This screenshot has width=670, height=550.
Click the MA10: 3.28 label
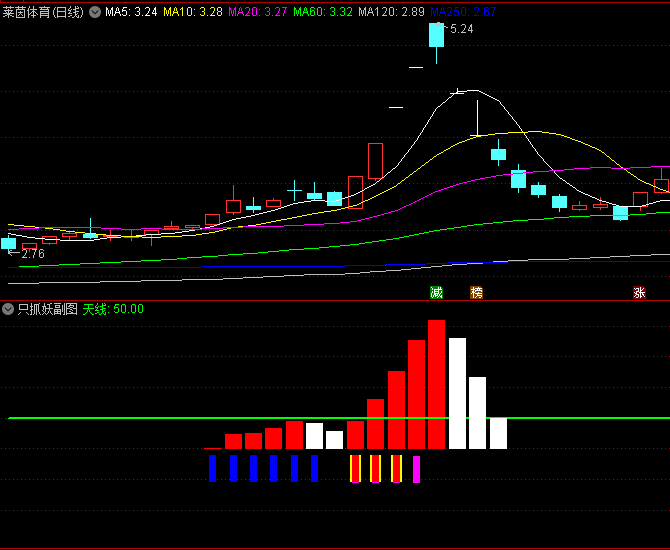(x=193, y=12)
